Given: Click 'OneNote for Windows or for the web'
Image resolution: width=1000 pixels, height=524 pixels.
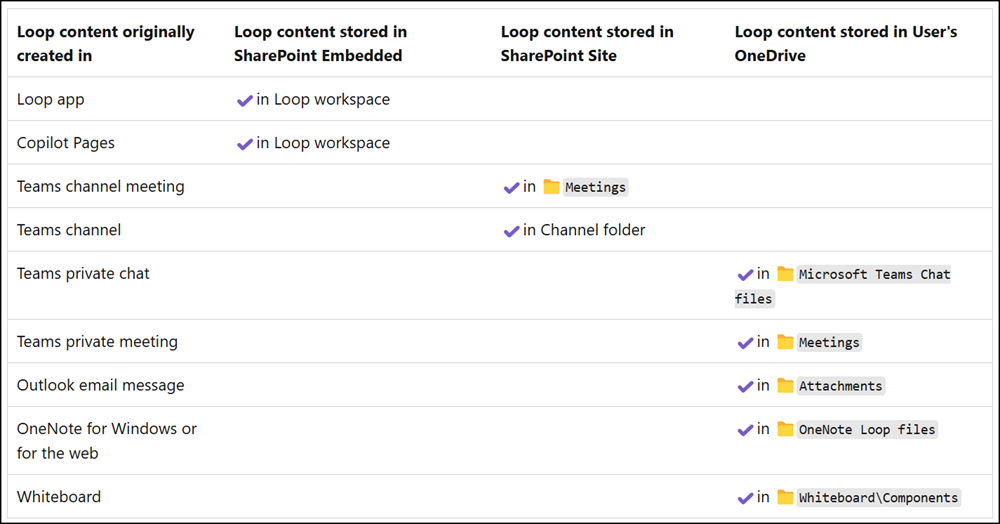Looking at the screenshot, I should tap(107, 441).
